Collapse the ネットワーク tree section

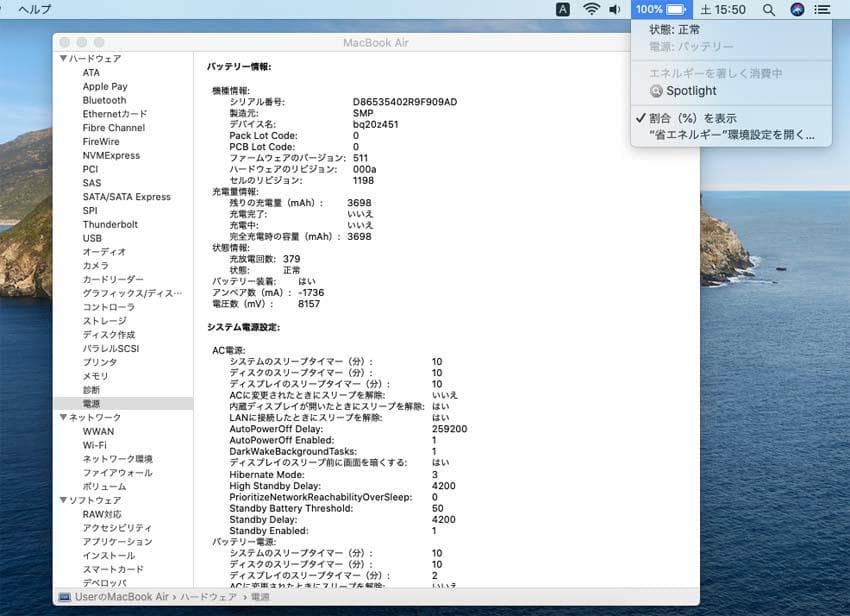63,417
